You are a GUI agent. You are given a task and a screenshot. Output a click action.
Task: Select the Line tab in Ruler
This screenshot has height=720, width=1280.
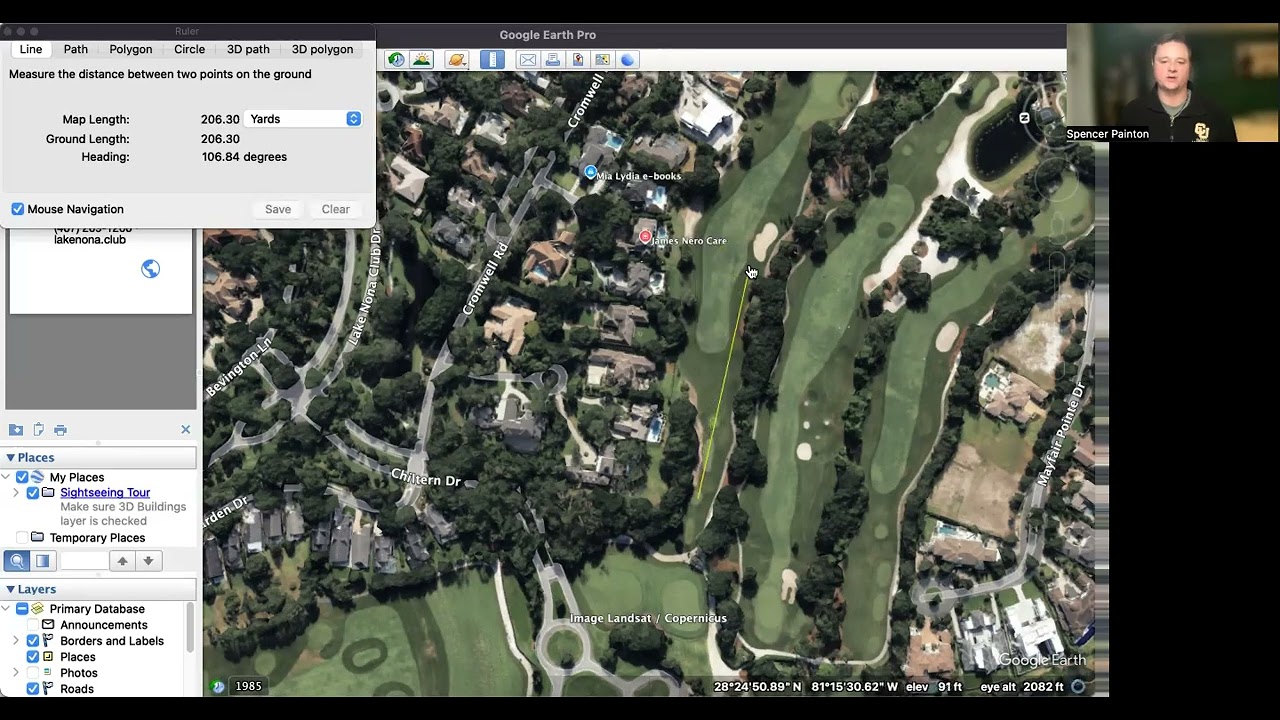point(31,49)
